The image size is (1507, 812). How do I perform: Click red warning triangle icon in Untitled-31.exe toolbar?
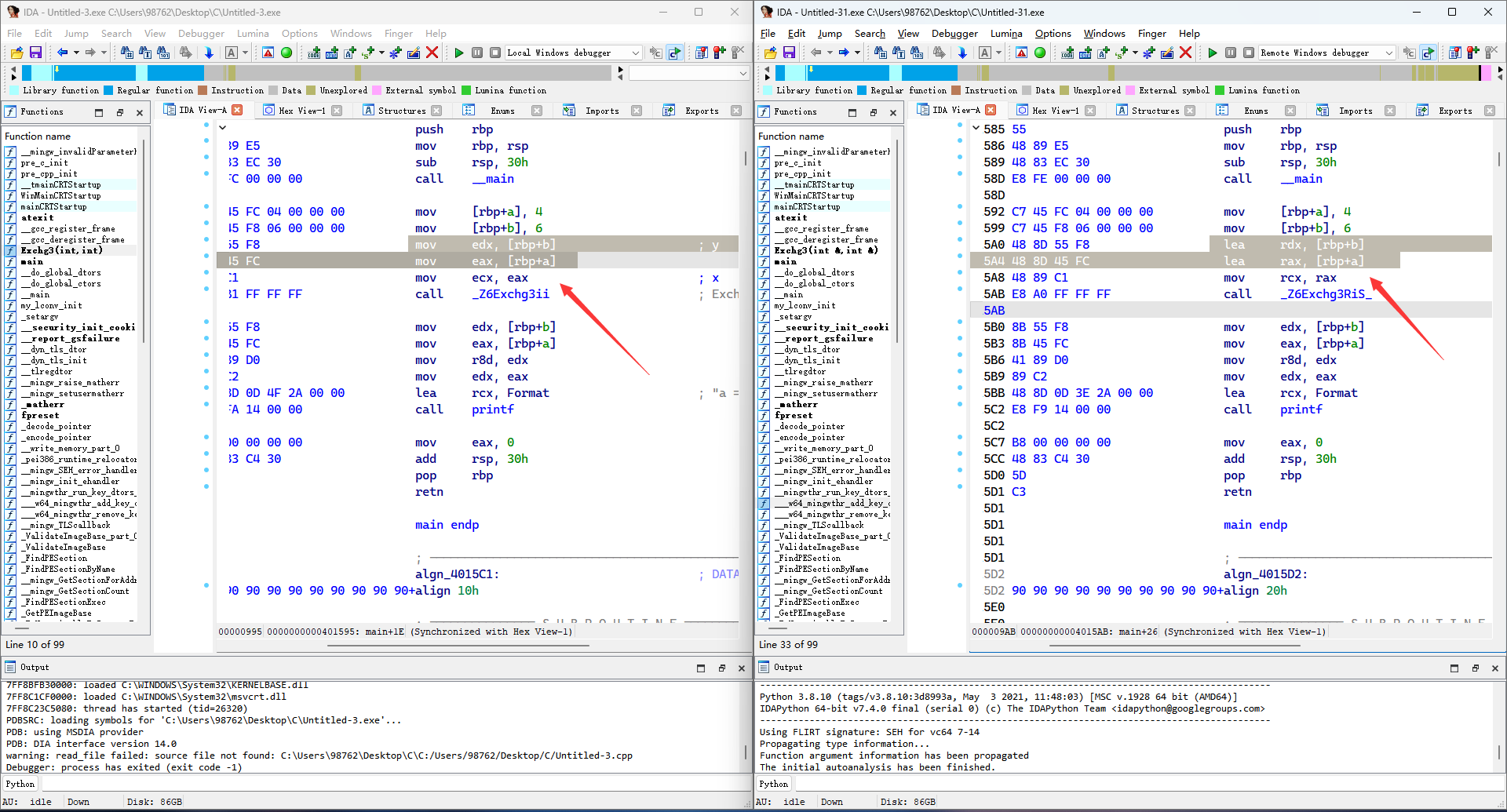(x=1021, y=53)
